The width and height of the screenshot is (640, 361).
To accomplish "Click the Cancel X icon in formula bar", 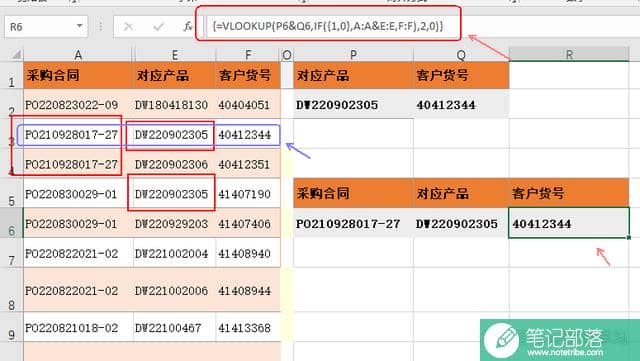I will coord(128,27).
